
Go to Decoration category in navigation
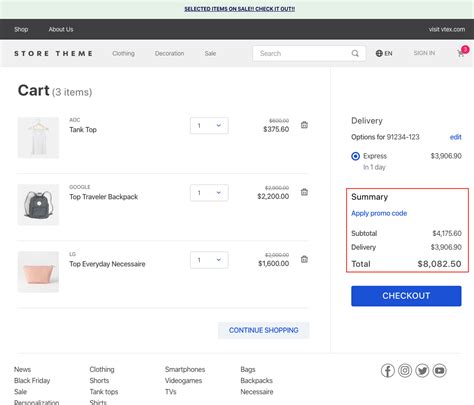pyautogui.click(x=169, y=53)
